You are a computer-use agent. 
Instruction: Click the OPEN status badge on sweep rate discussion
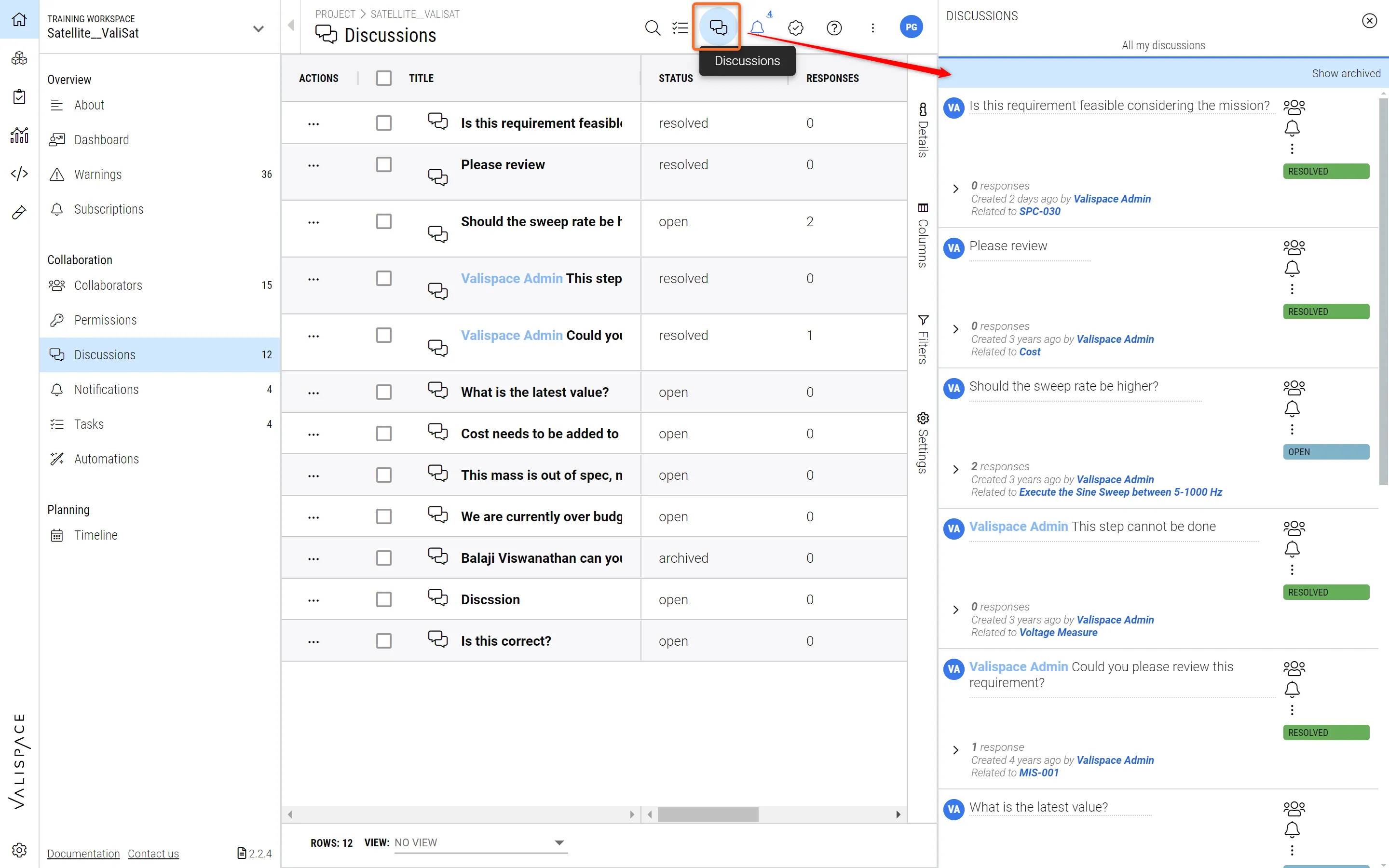[1326, 452]
